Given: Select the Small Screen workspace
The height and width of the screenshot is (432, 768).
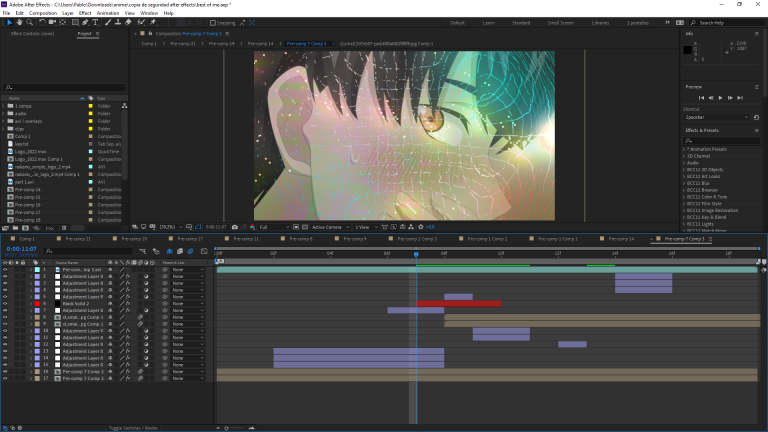Looking at the screenshot, I should pos(560,23).
